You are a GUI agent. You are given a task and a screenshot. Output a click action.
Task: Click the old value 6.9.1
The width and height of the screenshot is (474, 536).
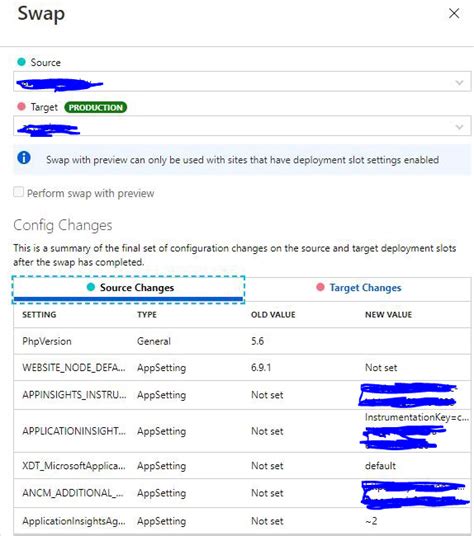261,368
